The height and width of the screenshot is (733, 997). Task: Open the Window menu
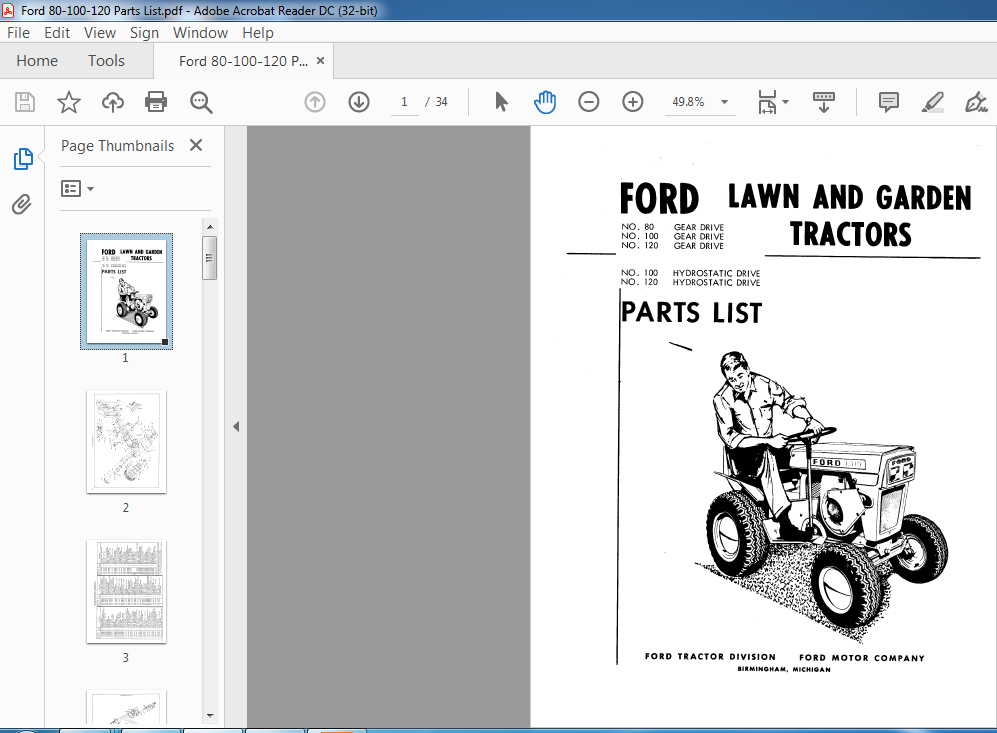coord(200,33)
